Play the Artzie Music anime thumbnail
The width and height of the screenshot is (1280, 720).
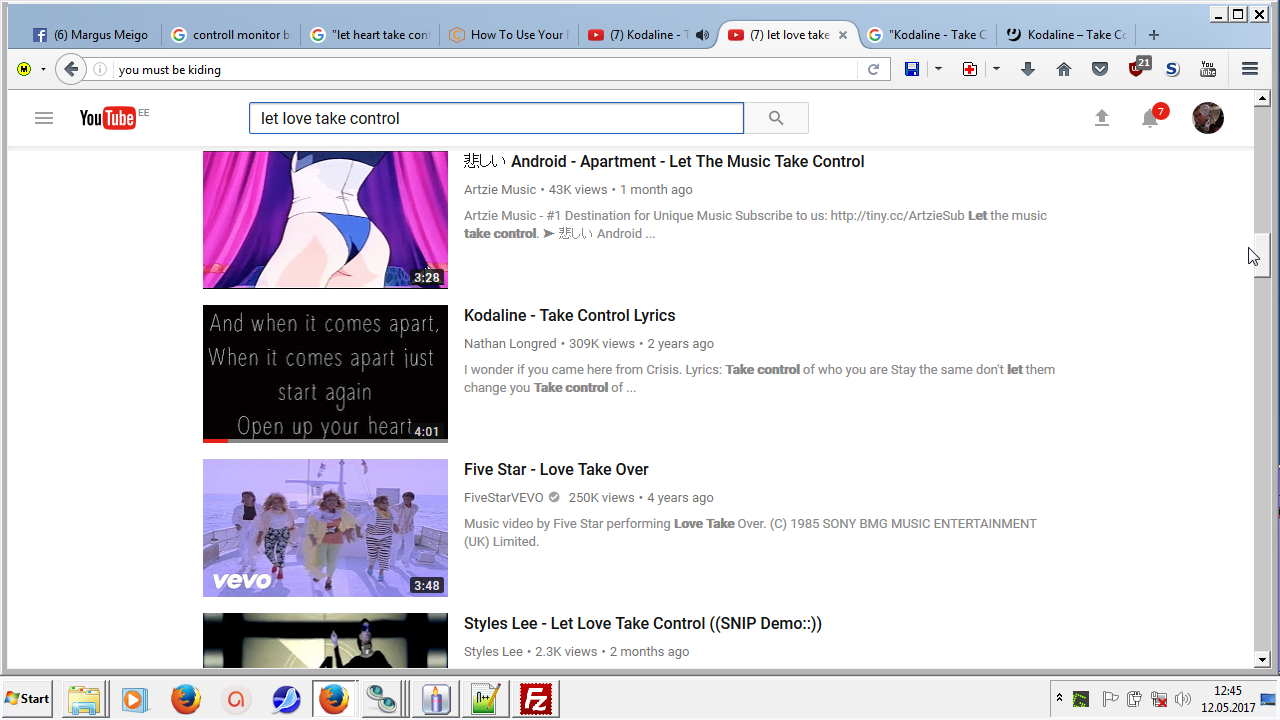[x=325, y=220]
